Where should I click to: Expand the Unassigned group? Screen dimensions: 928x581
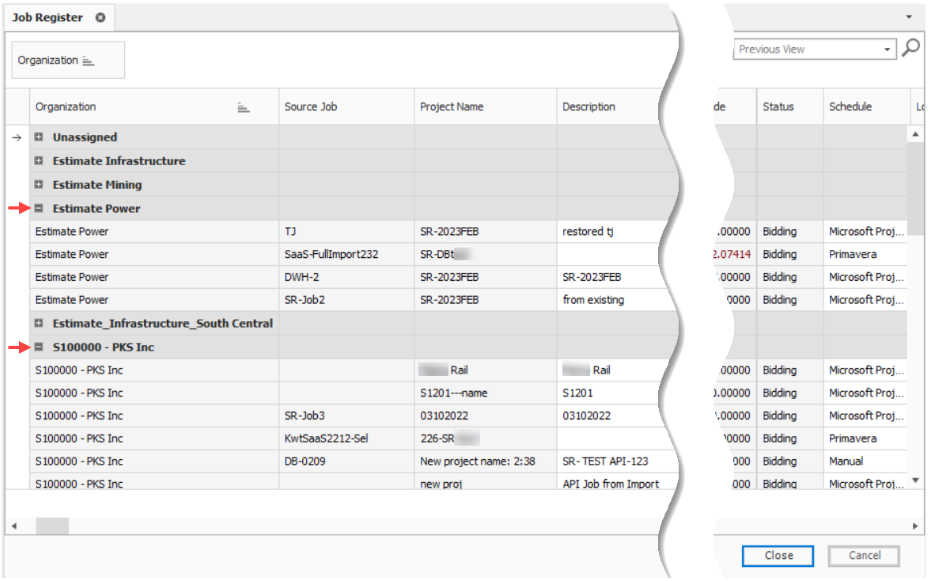click(39, 137)
